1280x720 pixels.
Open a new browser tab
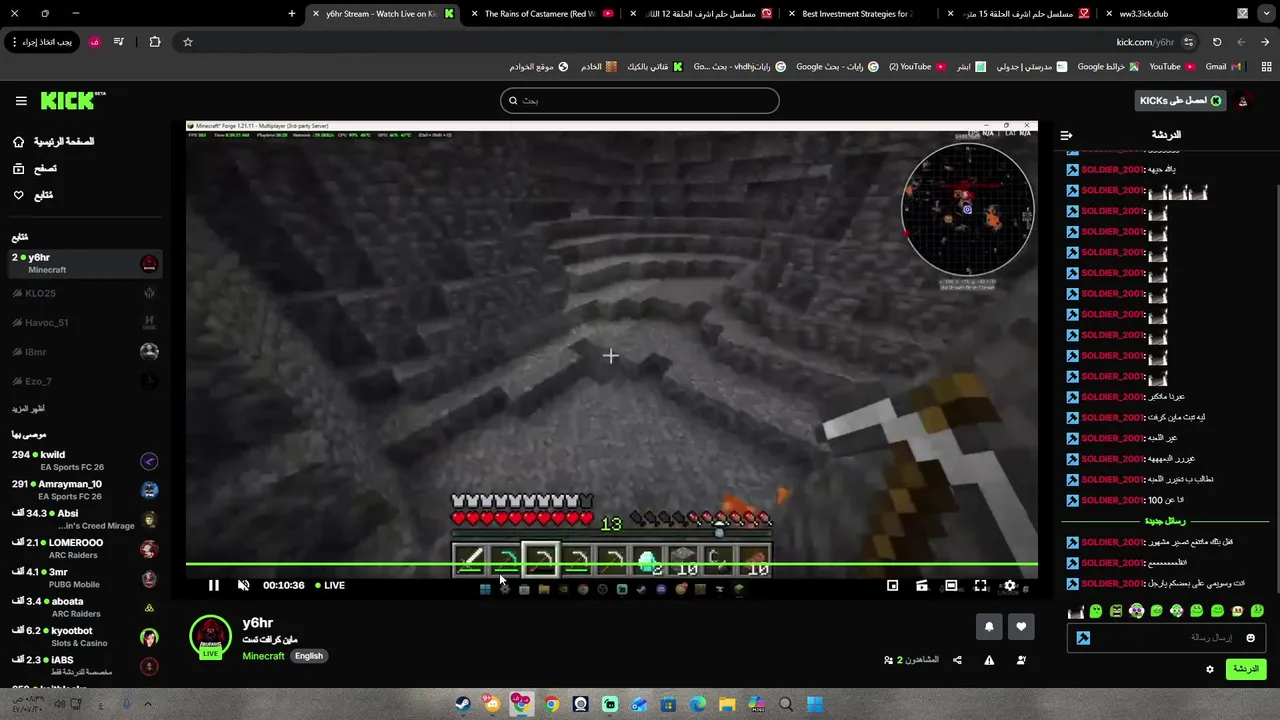click(292, 14)
